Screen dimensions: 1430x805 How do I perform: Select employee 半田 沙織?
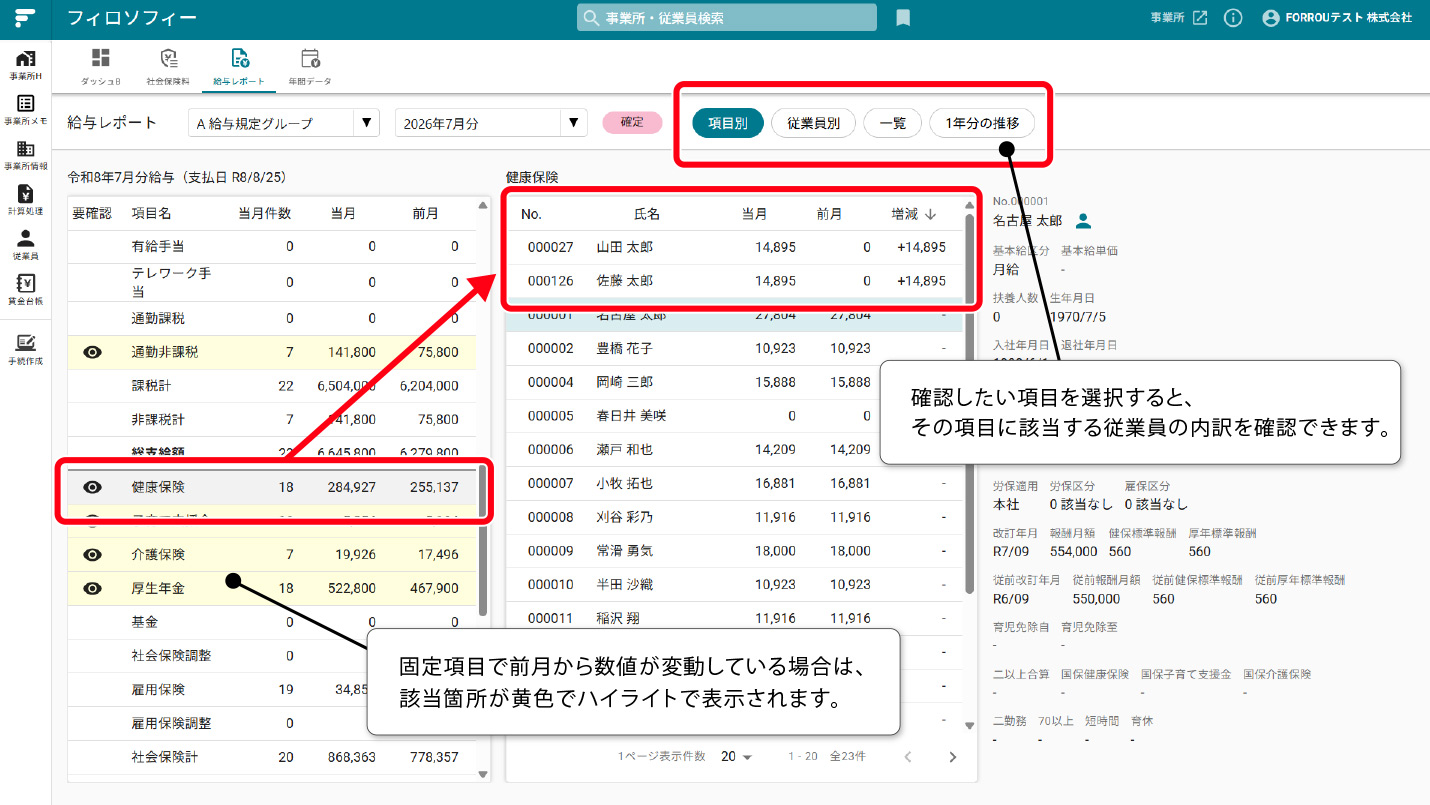click(x=734, y=584)
